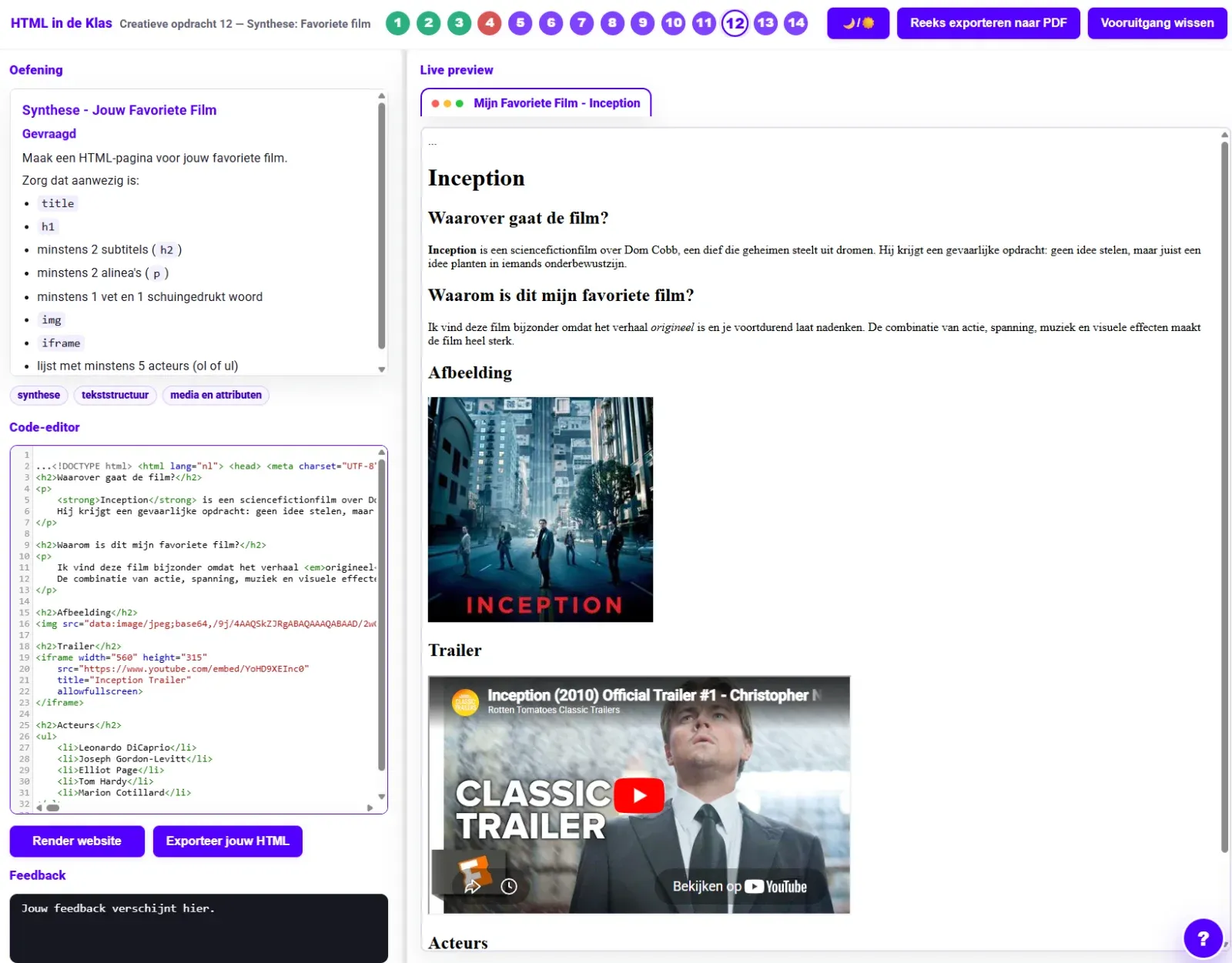Click code line h2 Trailer
Screen dimensions: 1232x963
tap(79, 647)
